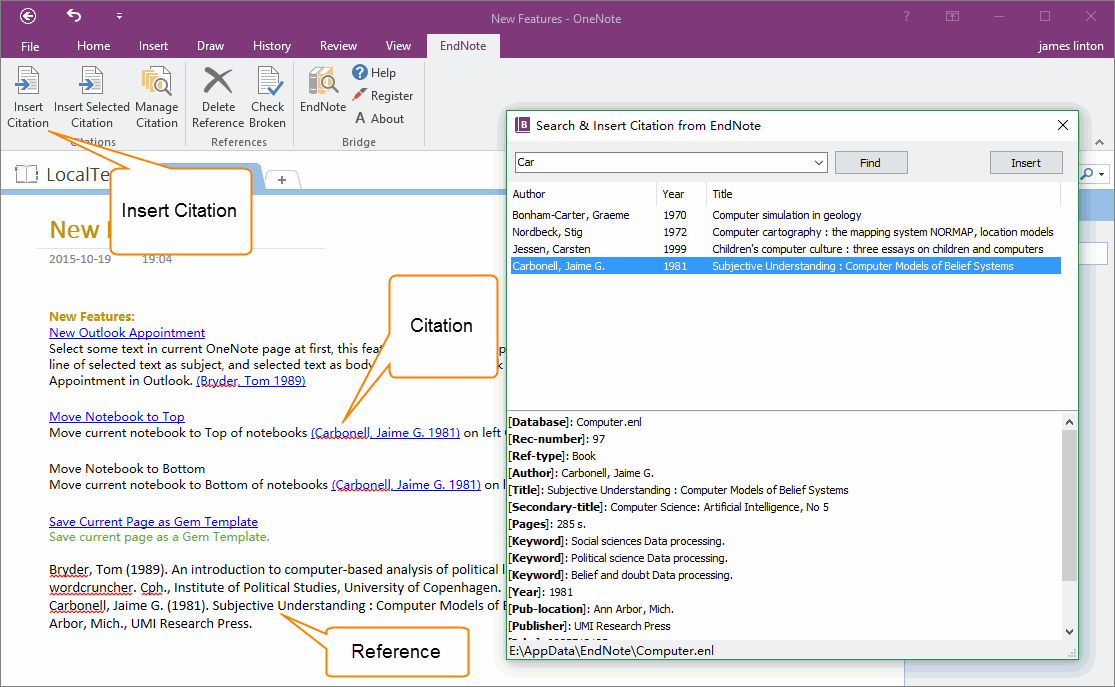Open the New Outlook Appointment link
Screen dimensions: 1115x687
[127, 333]
